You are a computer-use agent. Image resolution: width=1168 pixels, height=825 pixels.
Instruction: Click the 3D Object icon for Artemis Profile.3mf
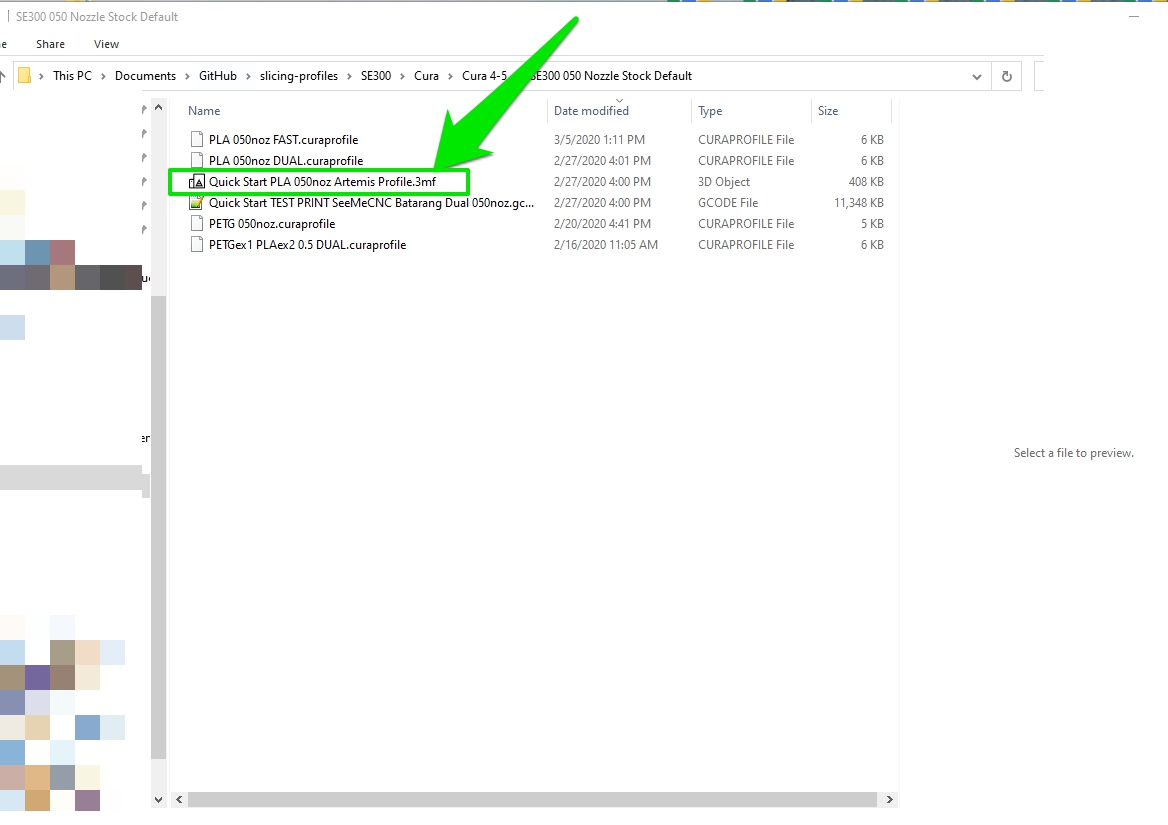(196, 182)
